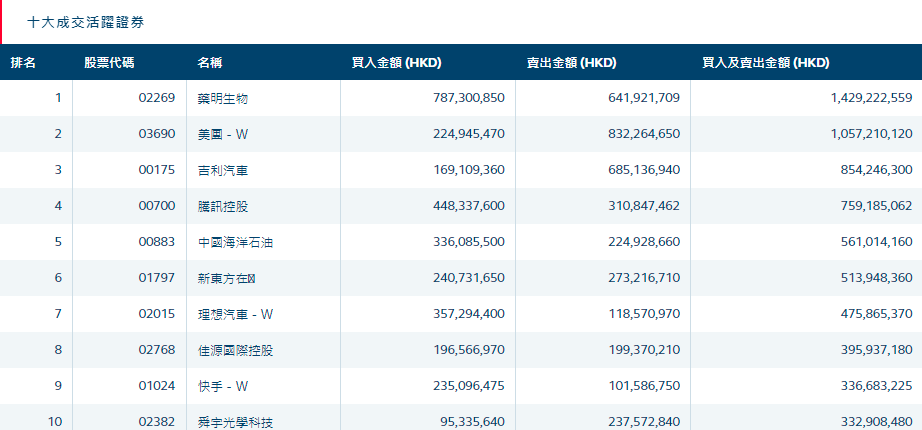This screenshot has height=430, width=922.
Task: Click total amount 1,057,210,120
Action: [871, 134]
